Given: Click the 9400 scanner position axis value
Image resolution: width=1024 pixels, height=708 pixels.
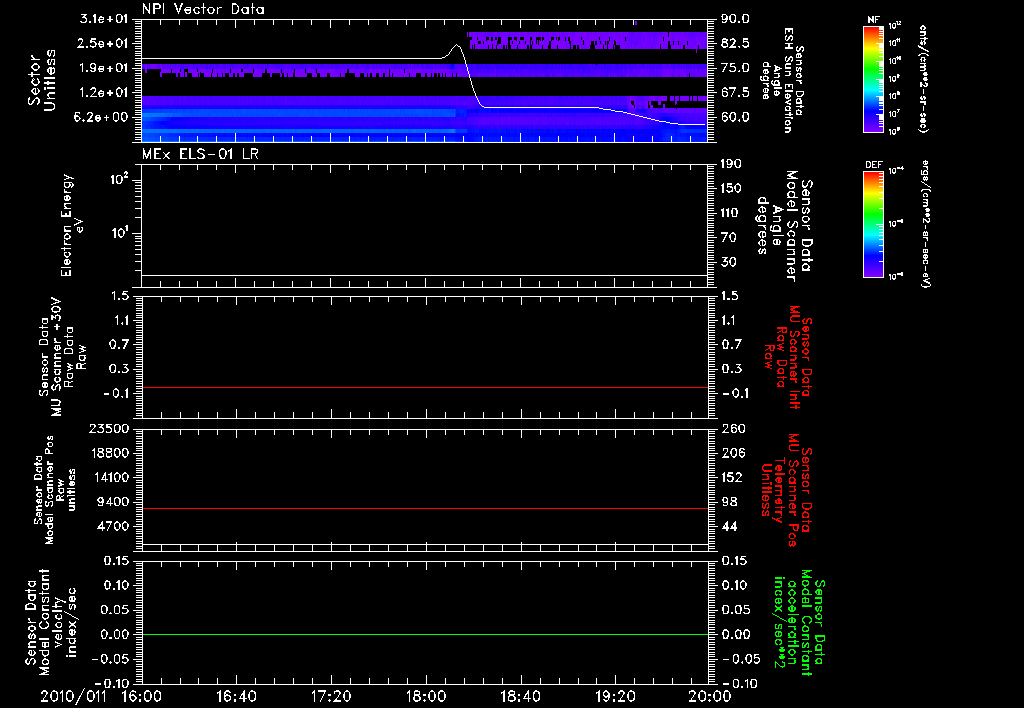Looking at the screenshot, I should pos(112,502).
